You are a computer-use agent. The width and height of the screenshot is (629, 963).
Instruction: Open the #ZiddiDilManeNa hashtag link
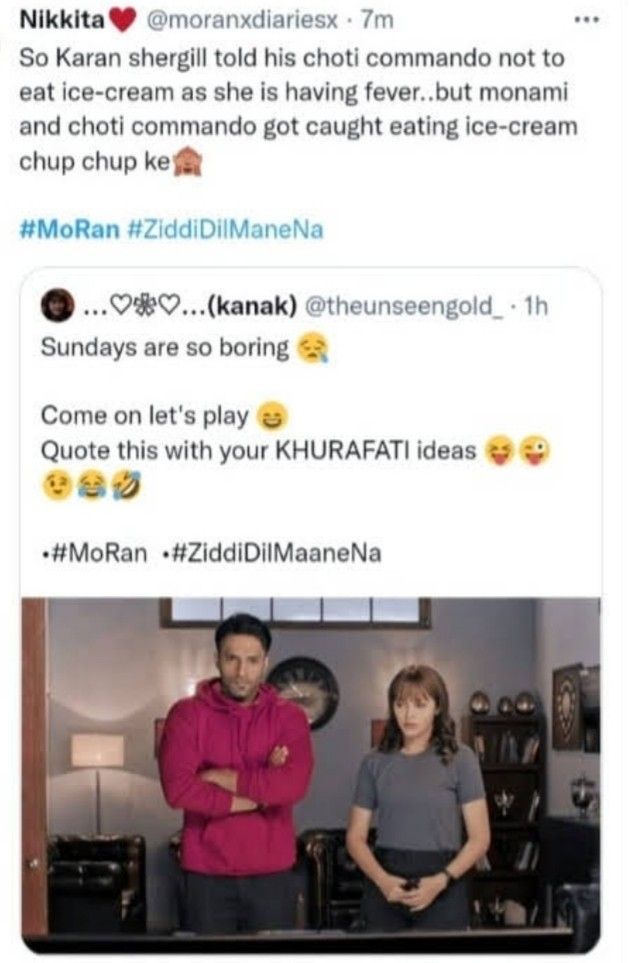(225, 230)
